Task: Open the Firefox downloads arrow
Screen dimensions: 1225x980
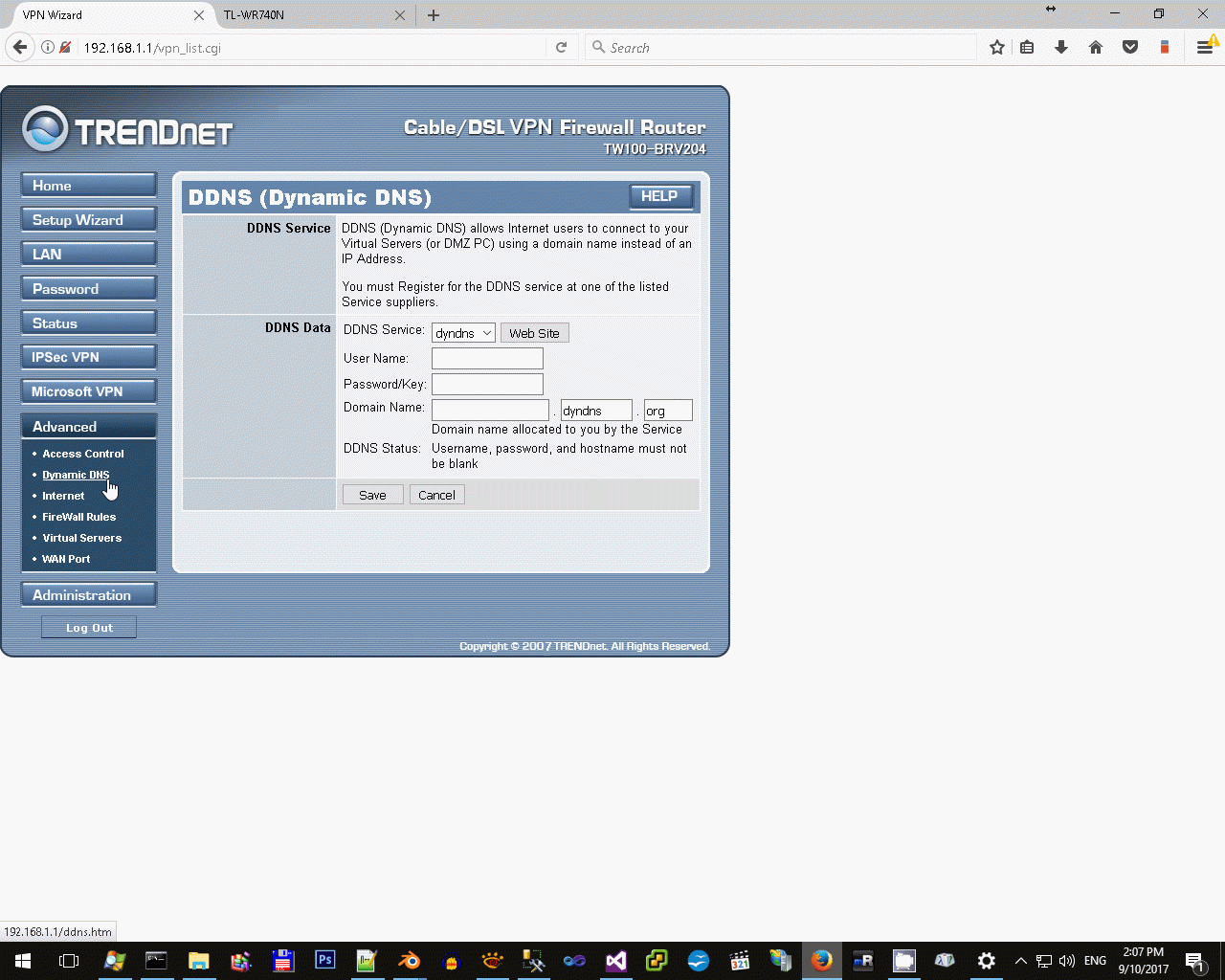Action: (1061, 47)
